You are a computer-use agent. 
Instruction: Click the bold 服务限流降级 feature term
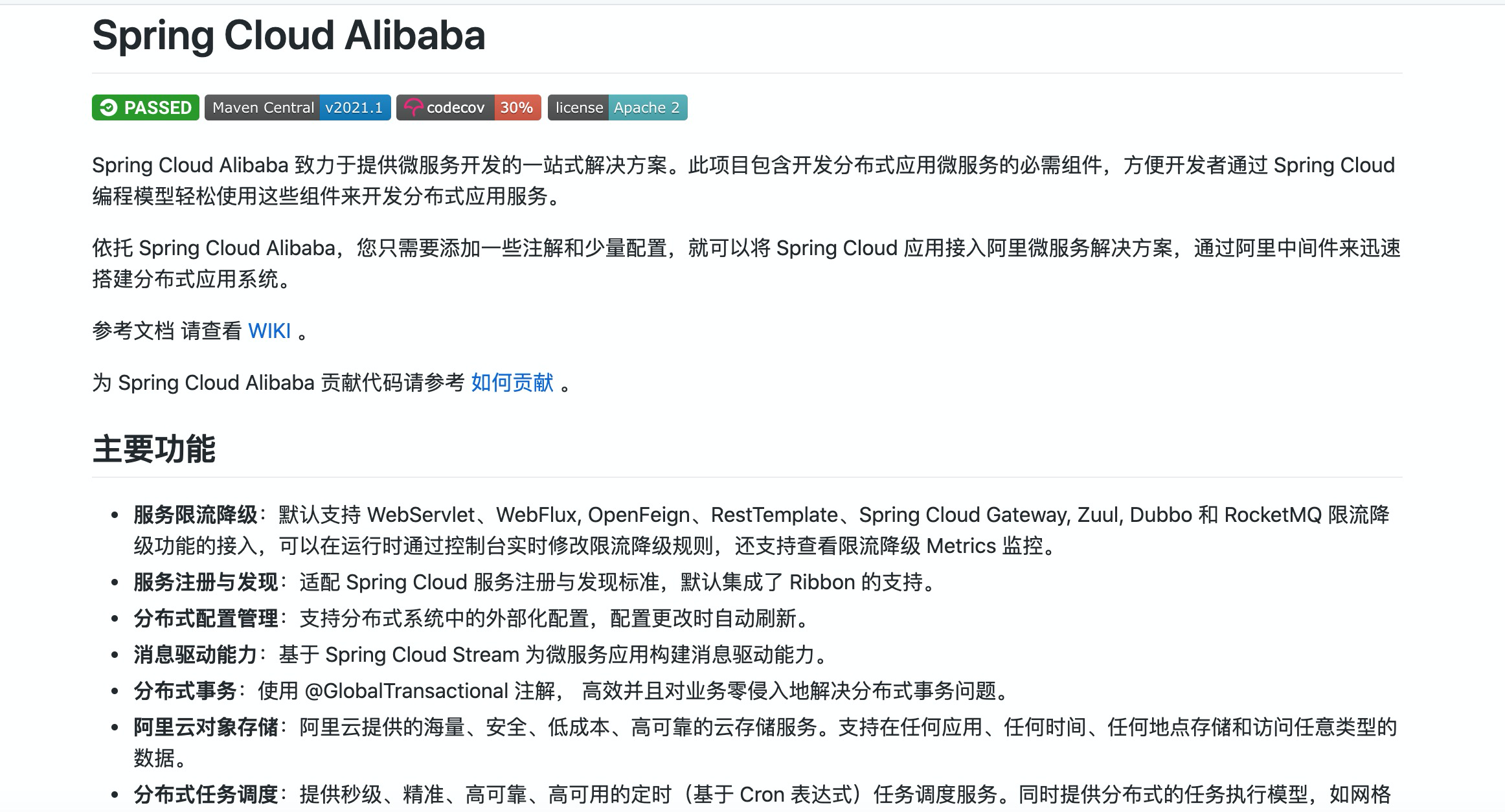(196, 515)
